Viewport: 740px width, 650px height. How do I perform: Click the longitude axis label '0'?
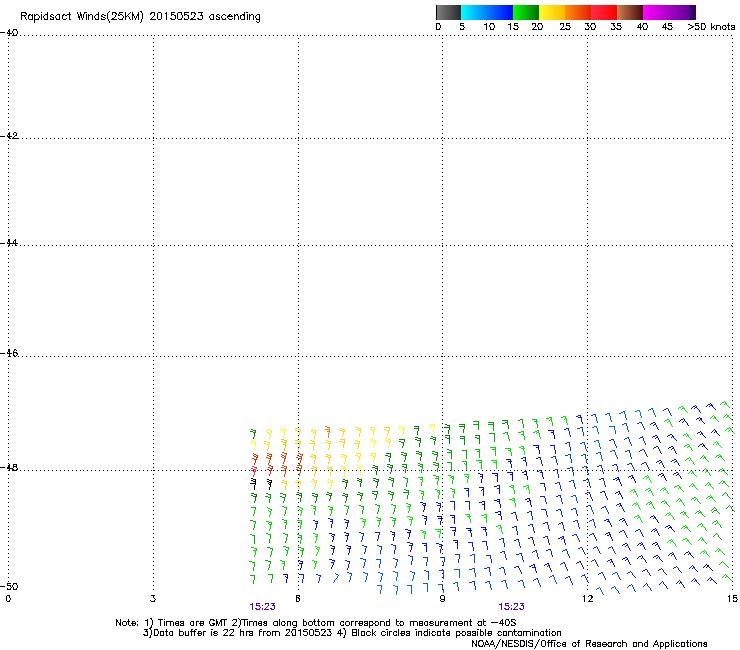point(8,599)
